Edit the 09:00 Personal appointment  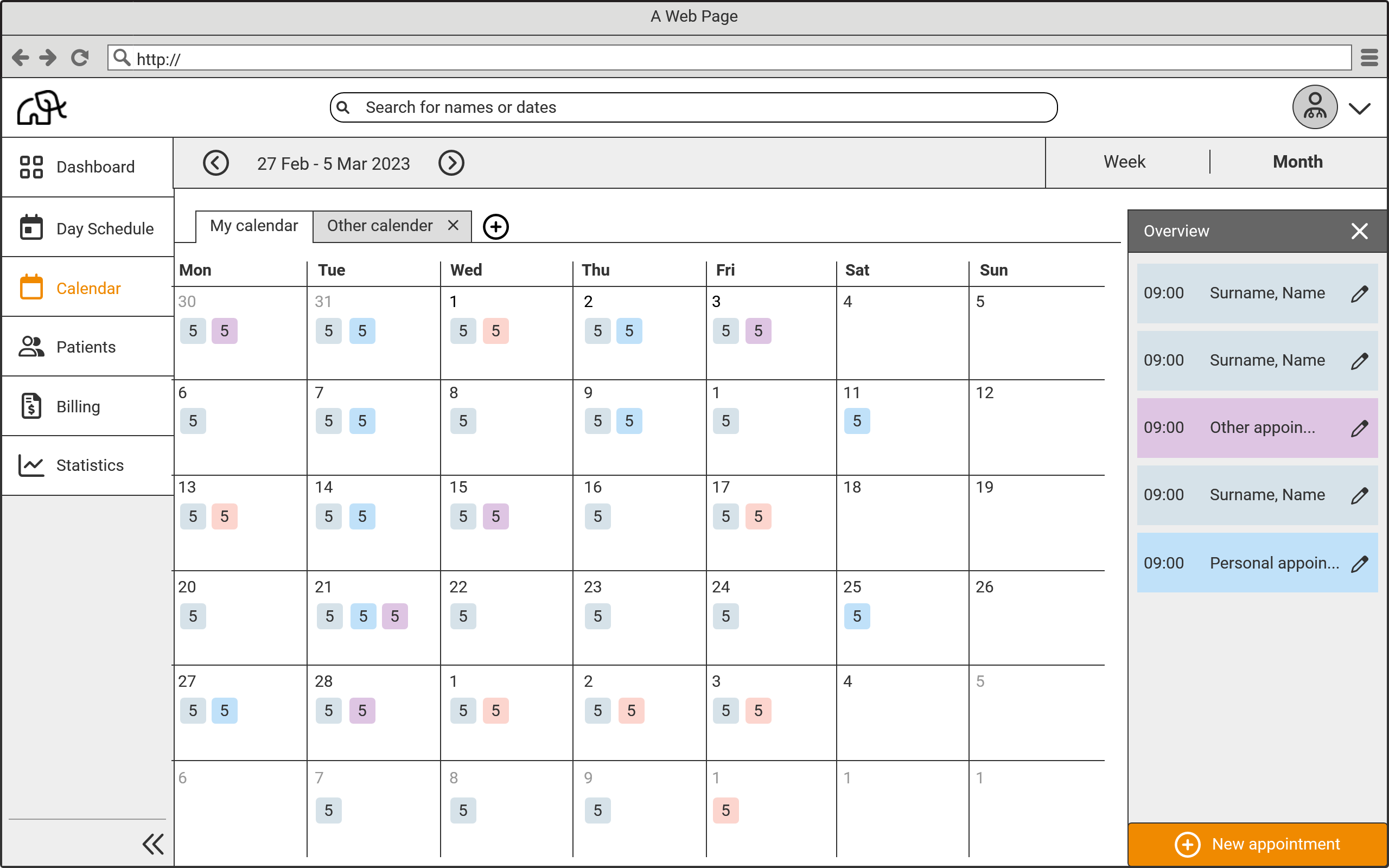pyautogui.click(x=1360, y=563)
